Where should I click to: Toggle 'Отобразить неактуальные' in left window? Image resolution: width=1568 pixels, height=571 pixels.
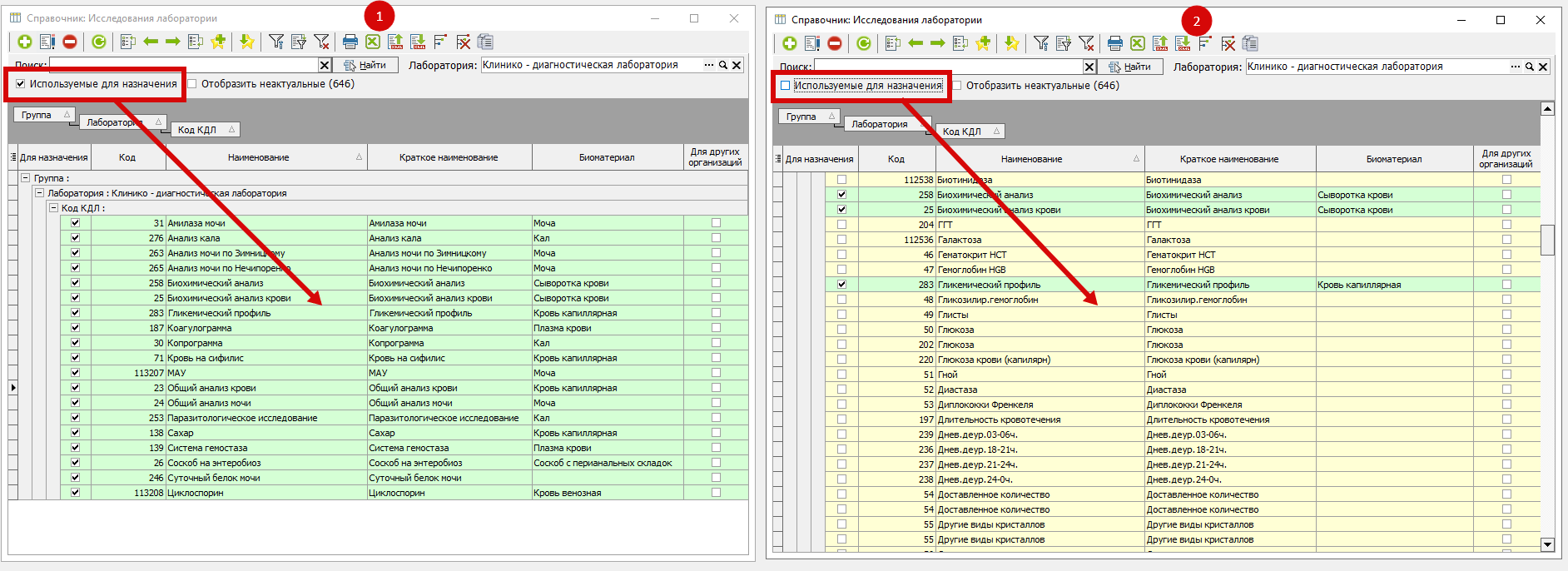click(x=192, y=83)
